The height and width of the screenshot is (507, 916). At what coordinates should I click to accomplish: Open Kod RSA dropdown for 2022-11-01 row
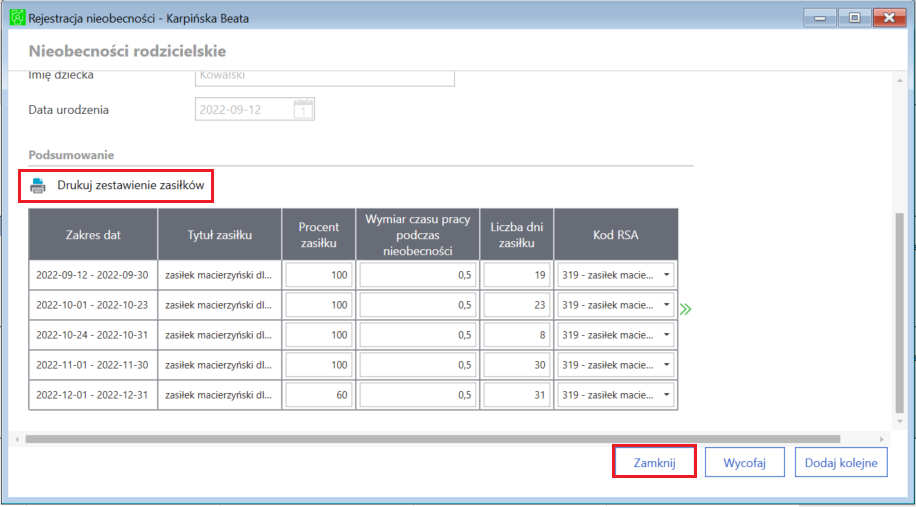click(667, 365)
